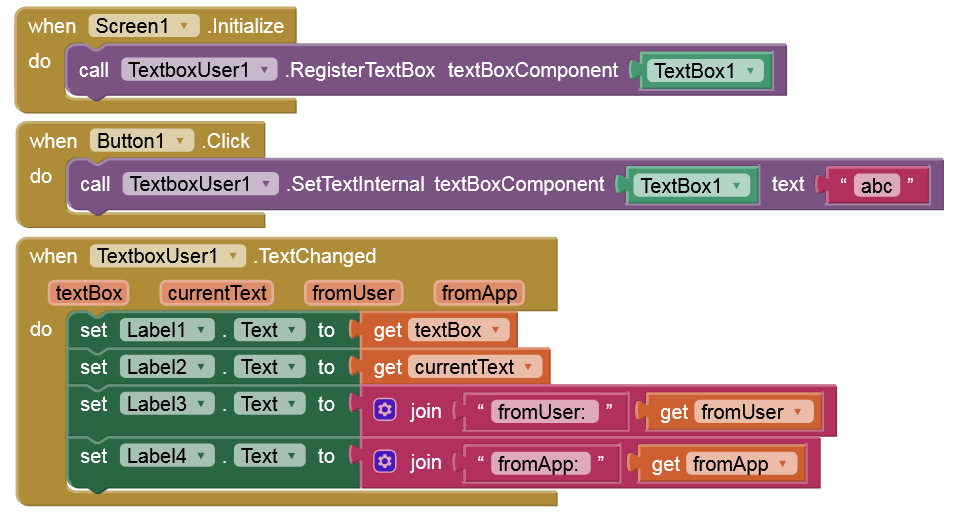Click the "abc" text string field
Viewport: 962px width, 517px height.
coord(876,186)
